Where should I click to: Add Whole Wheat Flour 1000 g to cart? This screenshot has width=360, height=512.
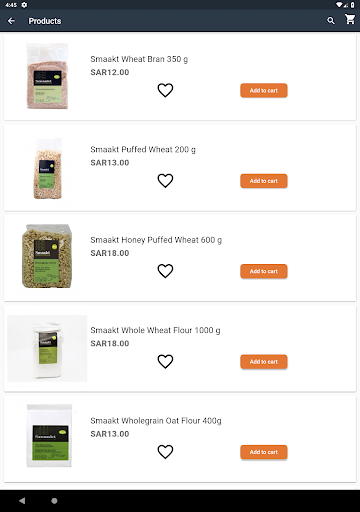click(x=264, y=362)
